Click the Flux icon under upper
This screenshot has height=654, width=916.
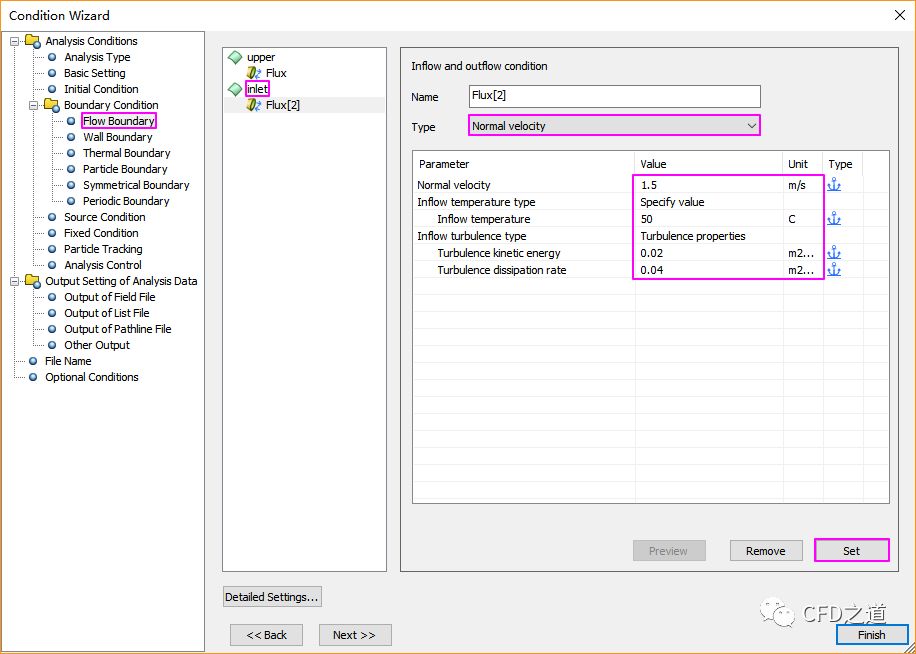[x=254, y=73]
